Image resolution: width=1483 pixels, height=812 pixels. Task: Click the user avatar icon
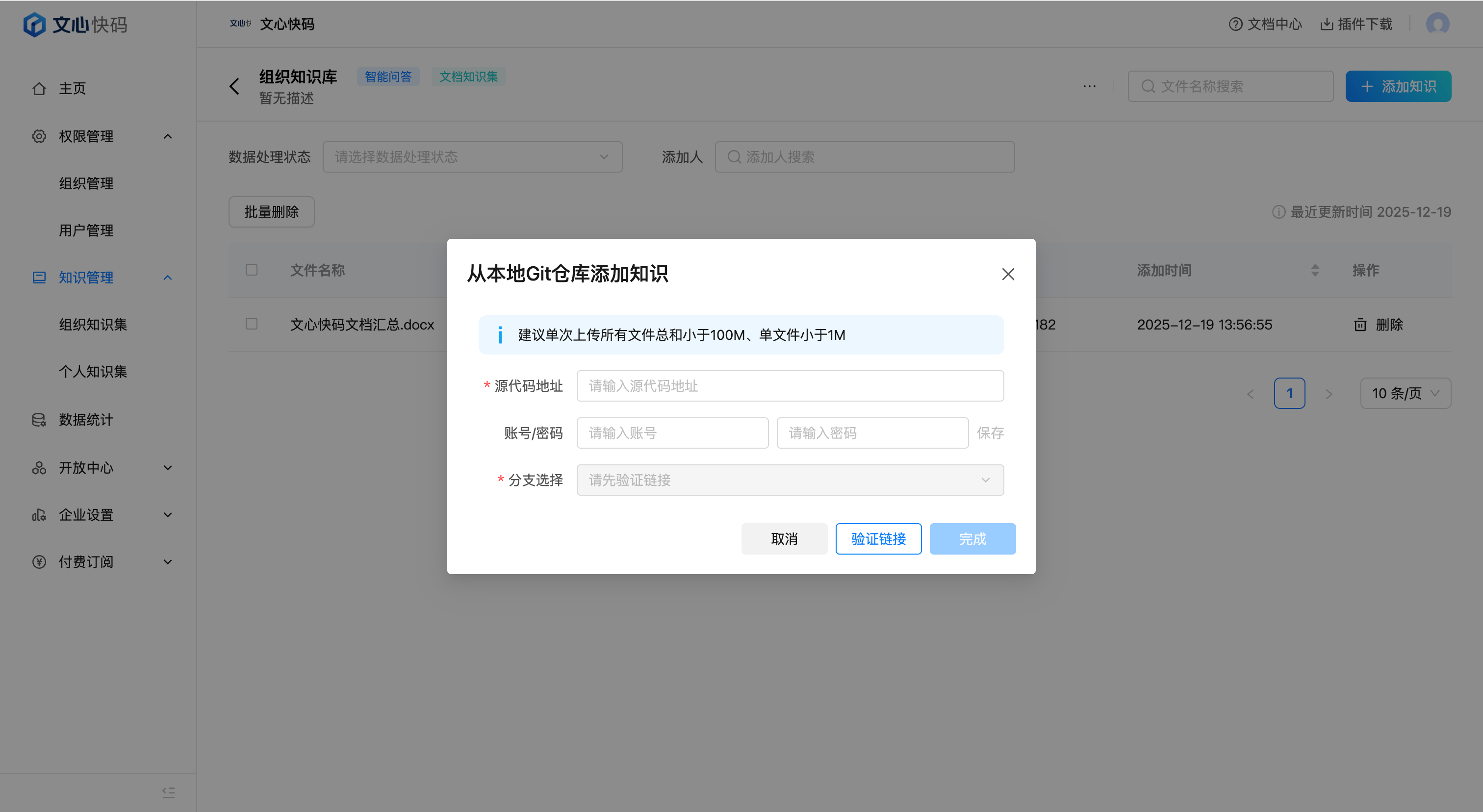point(1437,24)
